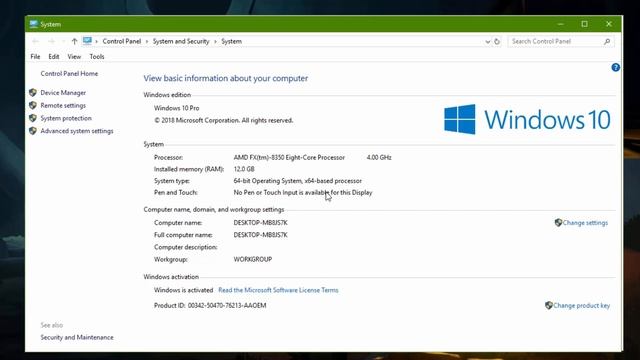Open Help with the blue question mark
Image resolution: width=640 pixels, height=360 pixels.
coord(616,67)
